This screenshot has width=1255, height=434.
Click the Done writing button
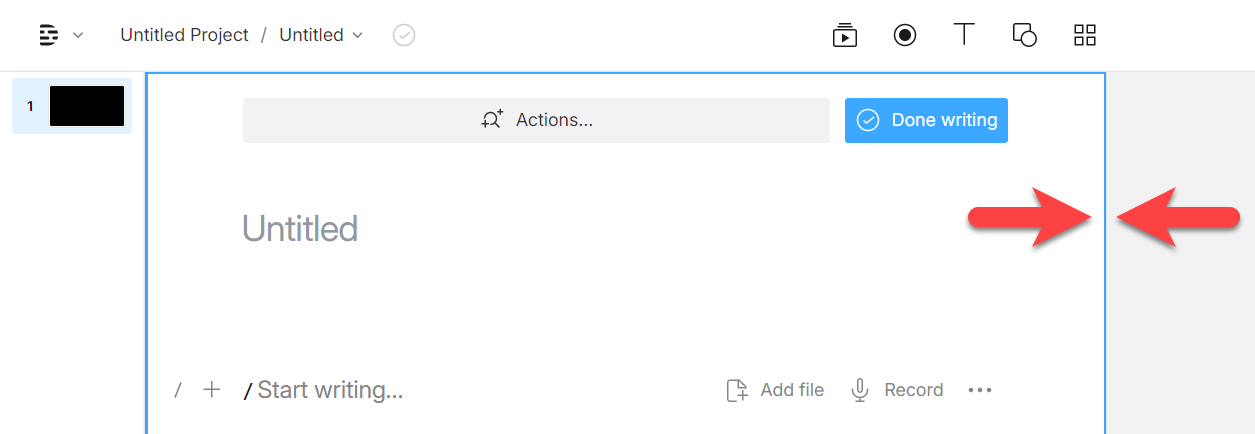(926, 120)
